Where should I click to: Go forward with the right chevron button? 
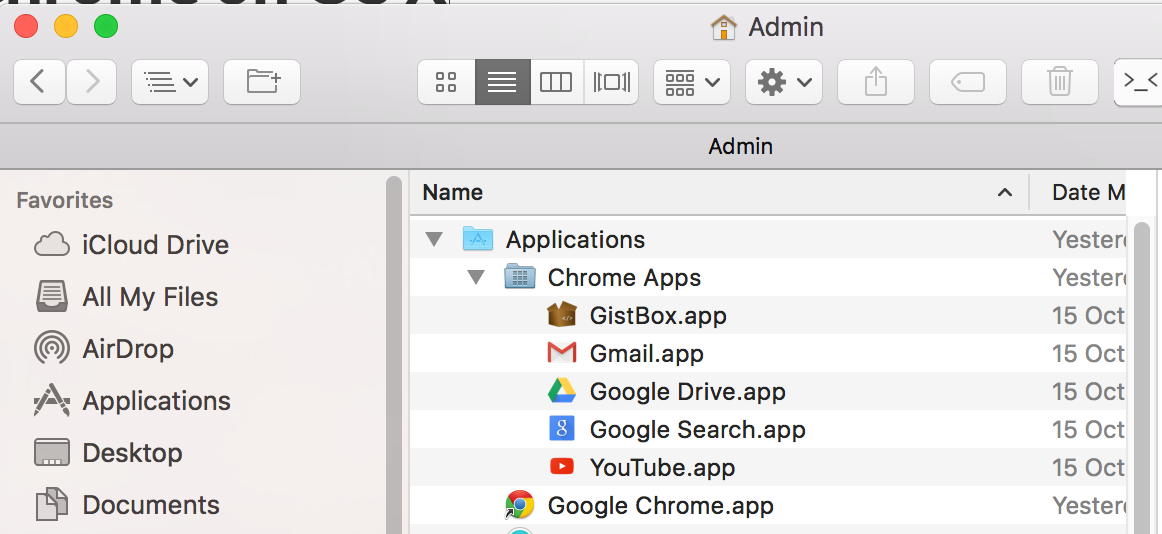[92, 81]
